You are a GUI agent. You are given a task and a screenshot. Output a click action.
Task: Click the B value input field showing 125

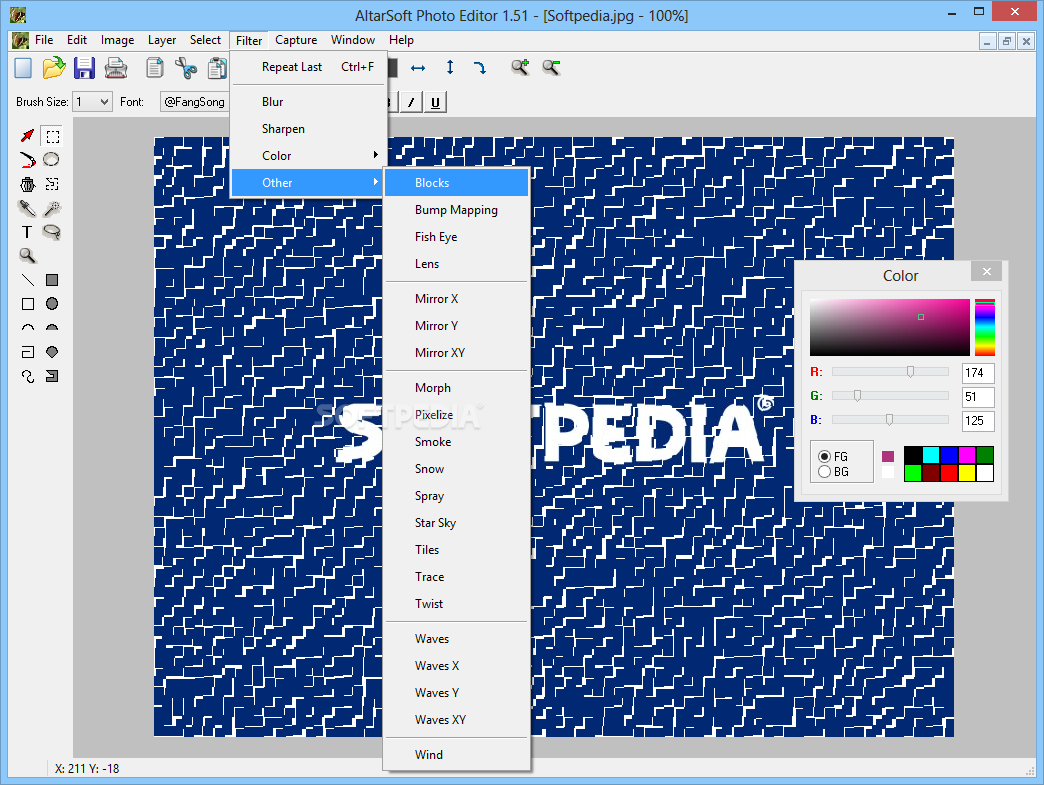978,421
